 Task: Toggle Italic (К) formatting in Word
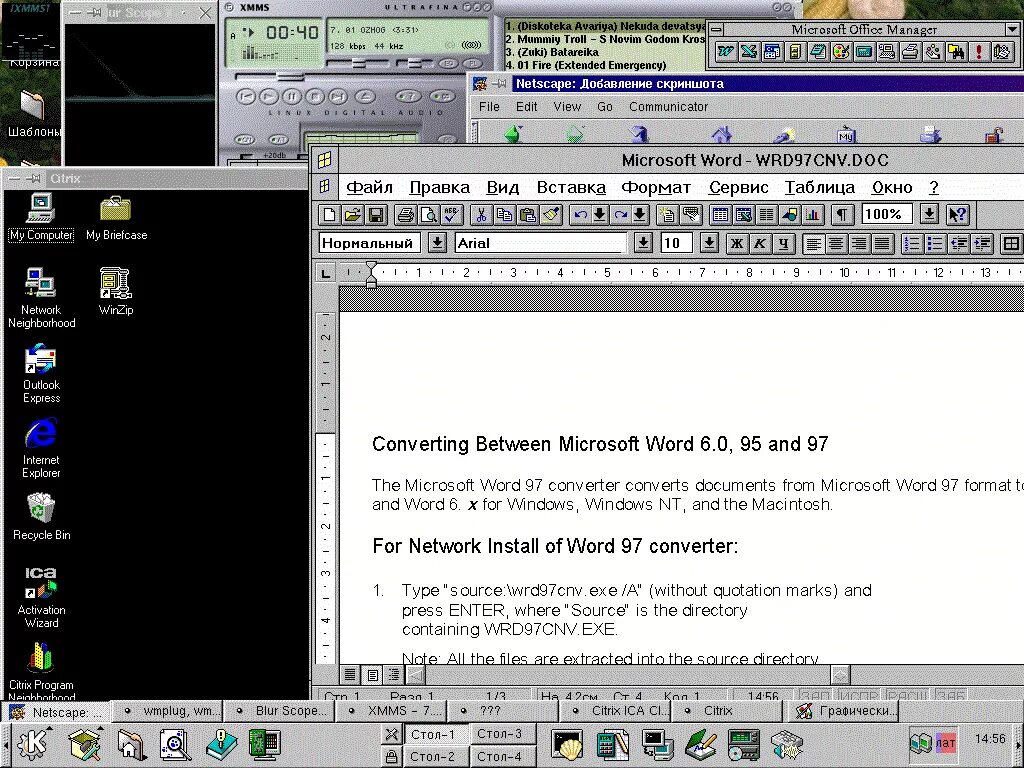pyautogui.click(x=760, y=244)
